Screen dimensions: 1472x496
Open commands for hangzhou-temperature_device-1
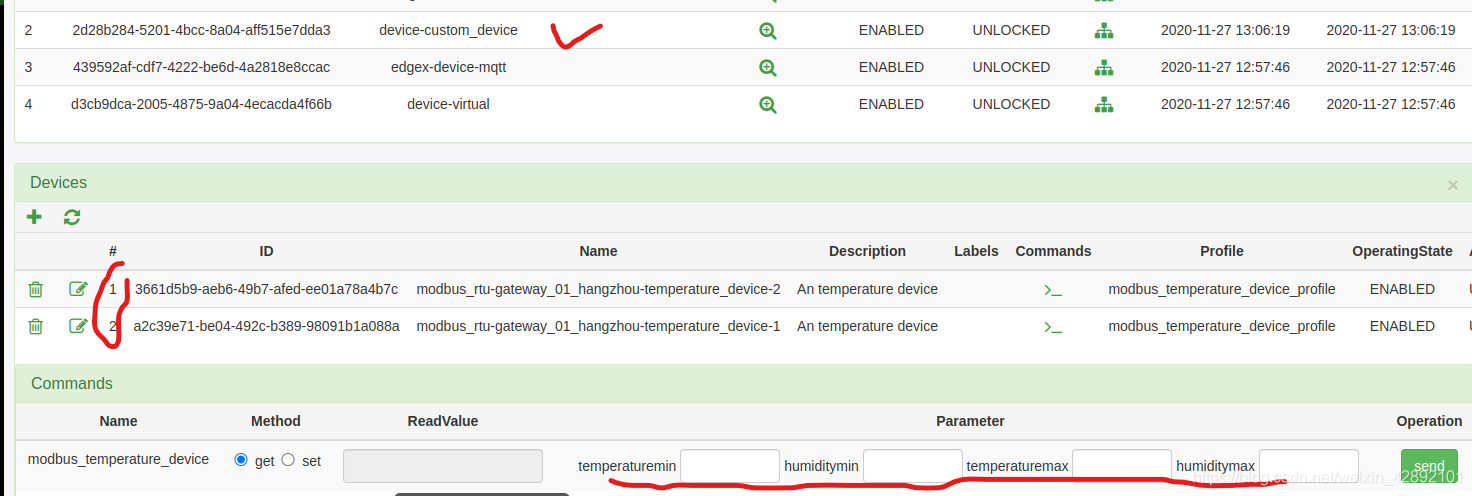click(1053, 327)
